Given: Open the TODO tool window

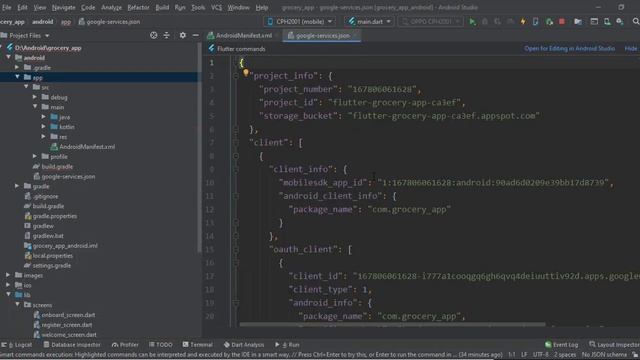Looking at the screenshot, I should pyautogui.click(x=160, y=345).
